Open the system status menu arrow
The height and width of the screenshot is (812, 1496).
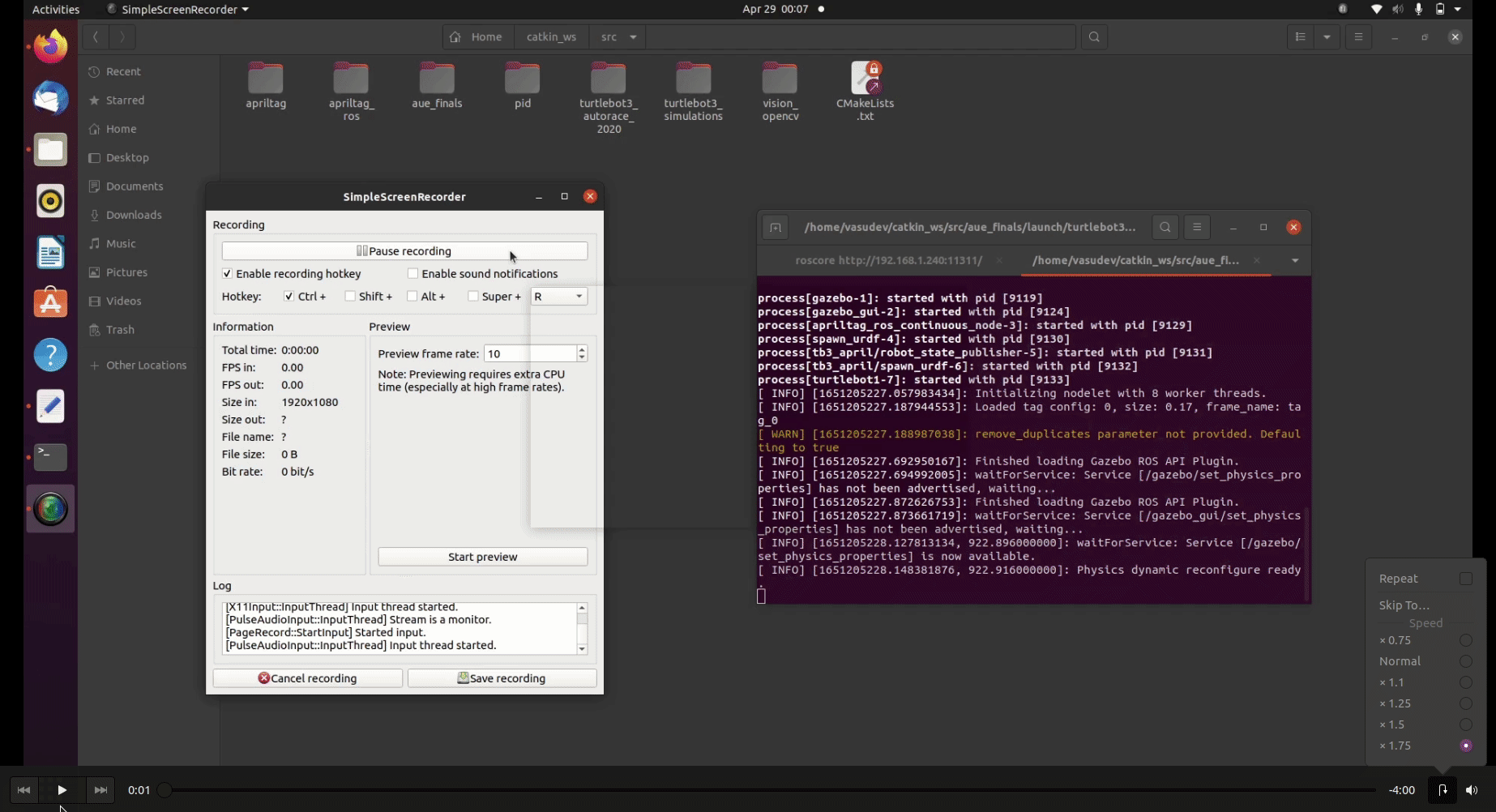pyautogui.click(x=1458, y=10)
